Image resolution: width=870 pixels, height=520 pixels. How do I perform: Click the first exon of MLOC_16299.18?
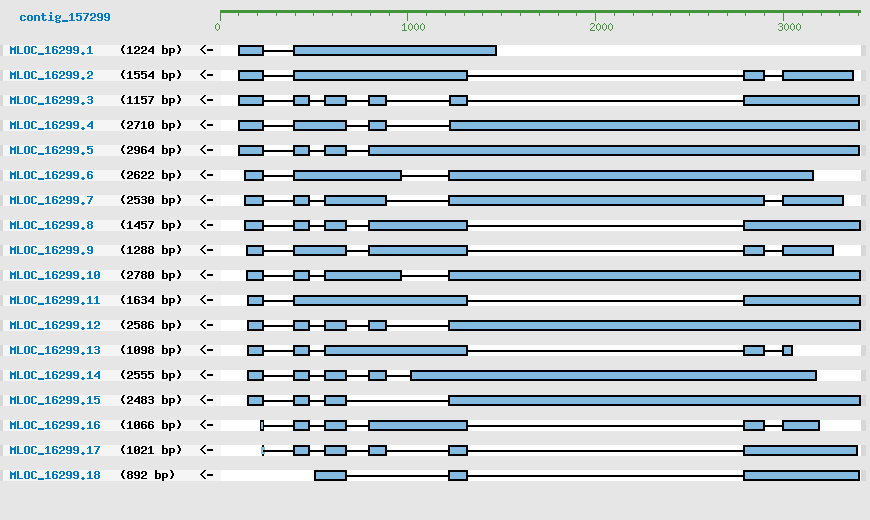[330, 475]
